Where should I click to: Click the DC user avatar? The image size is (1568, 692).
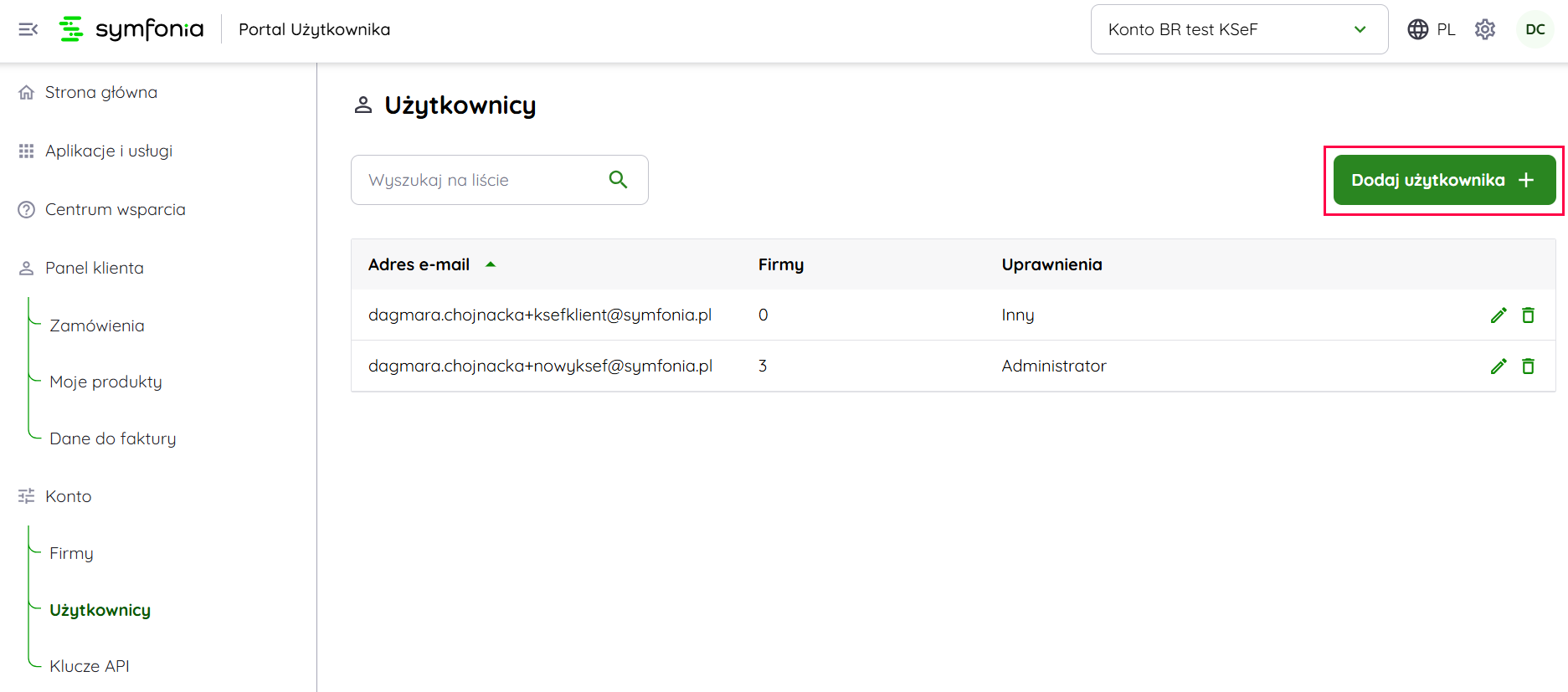pos(1535,29)
